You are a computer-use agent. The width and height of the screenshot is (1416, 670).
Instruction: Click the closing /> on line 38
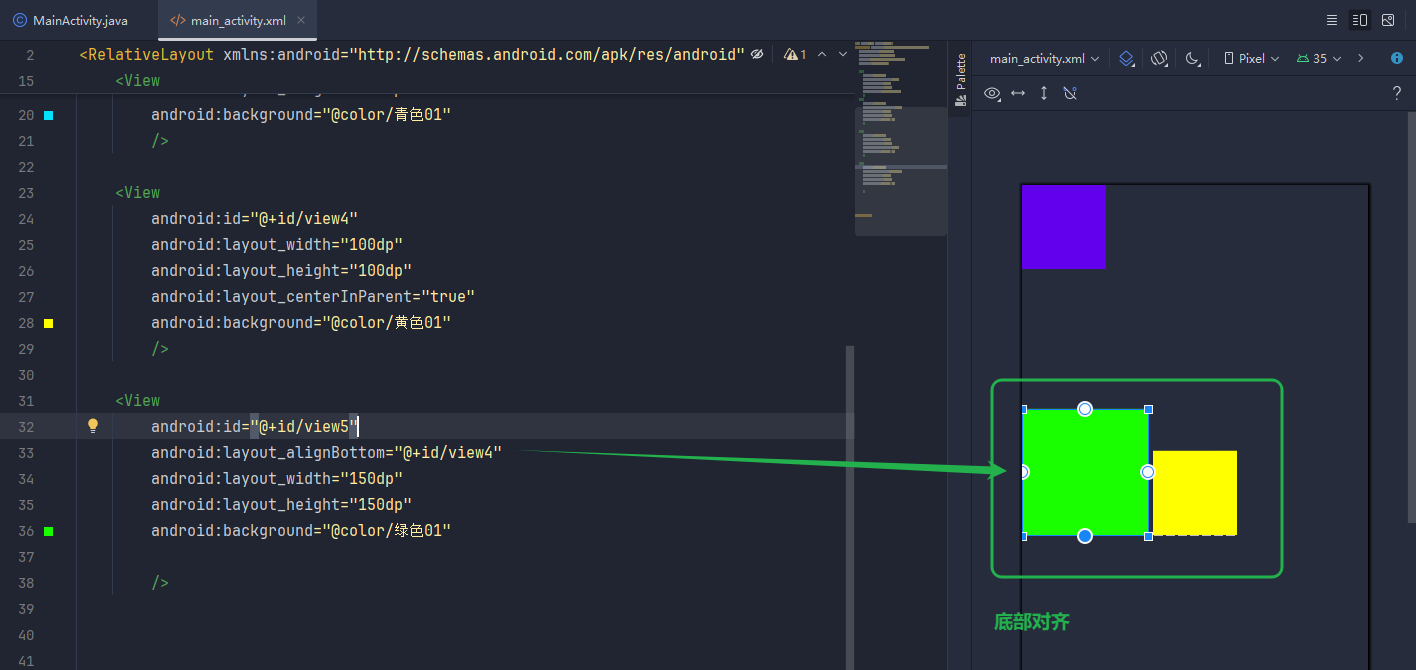[159, 582]
